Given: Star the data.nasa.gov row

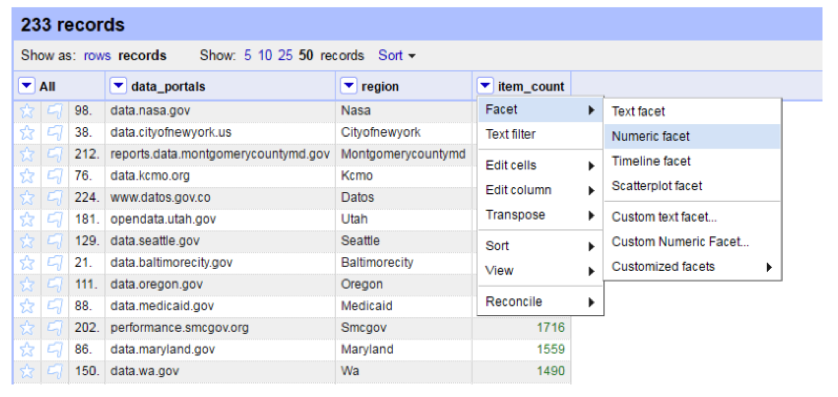Looking at the screenshot, I should tap(27, 111).
